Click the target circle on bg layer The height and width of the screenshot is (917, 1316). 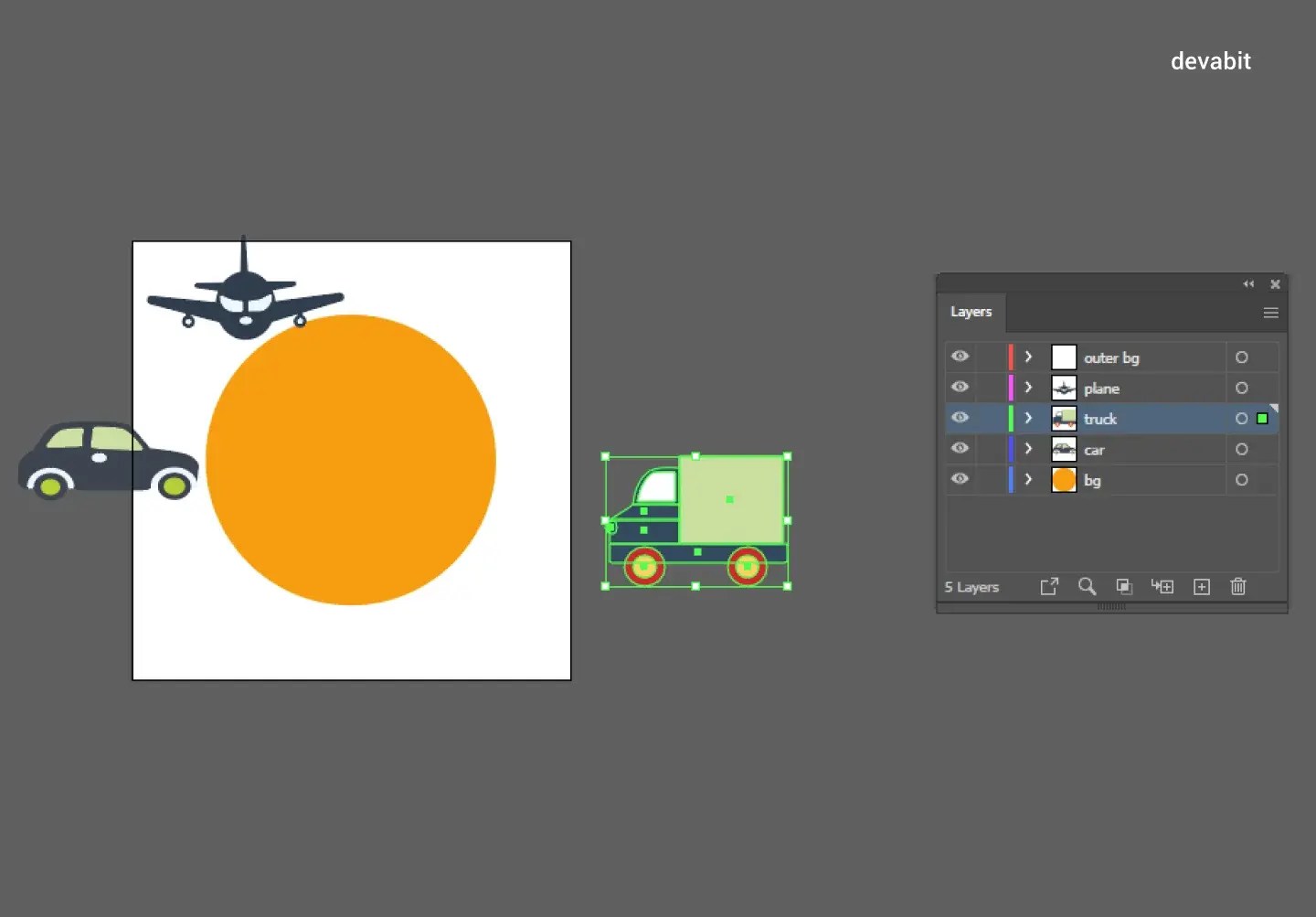pyautogui.click(x=1241, y=479)
